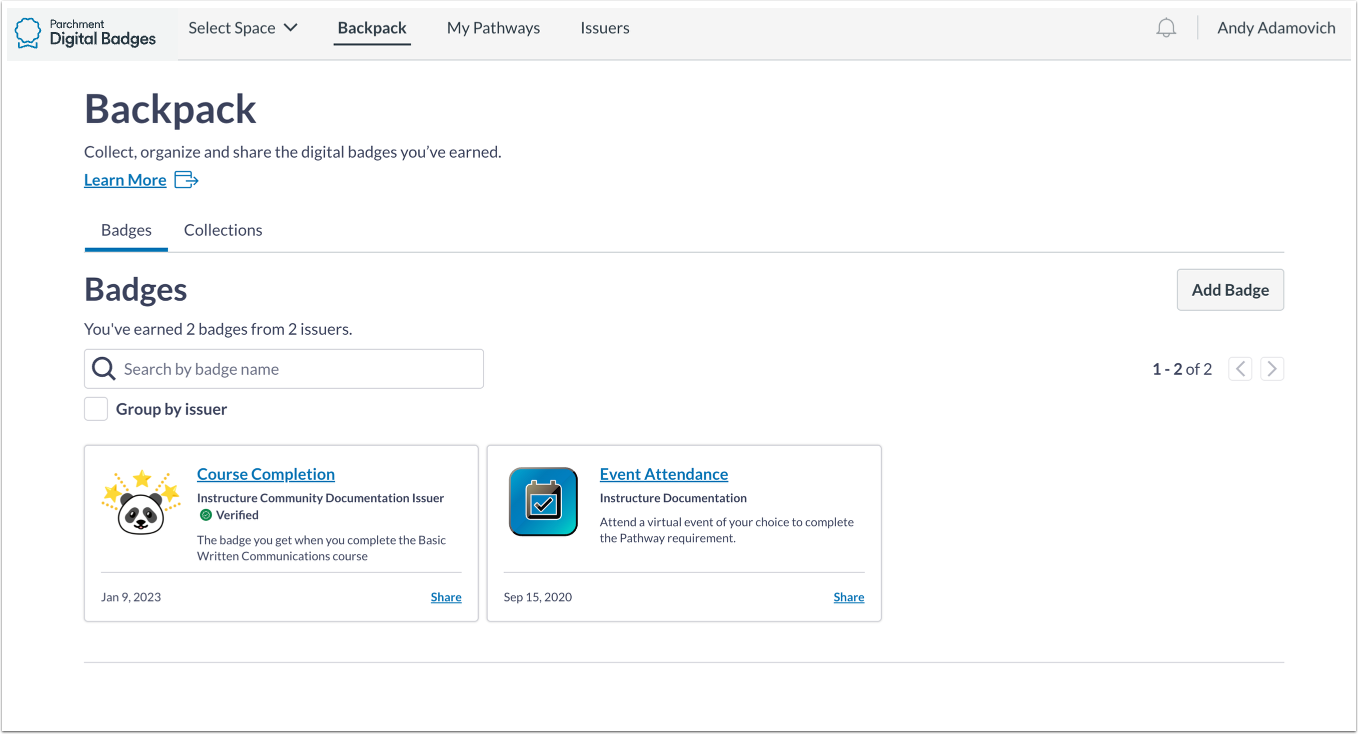
Task: Go to the previous page of badges
Action: [x=1240, y=369]
